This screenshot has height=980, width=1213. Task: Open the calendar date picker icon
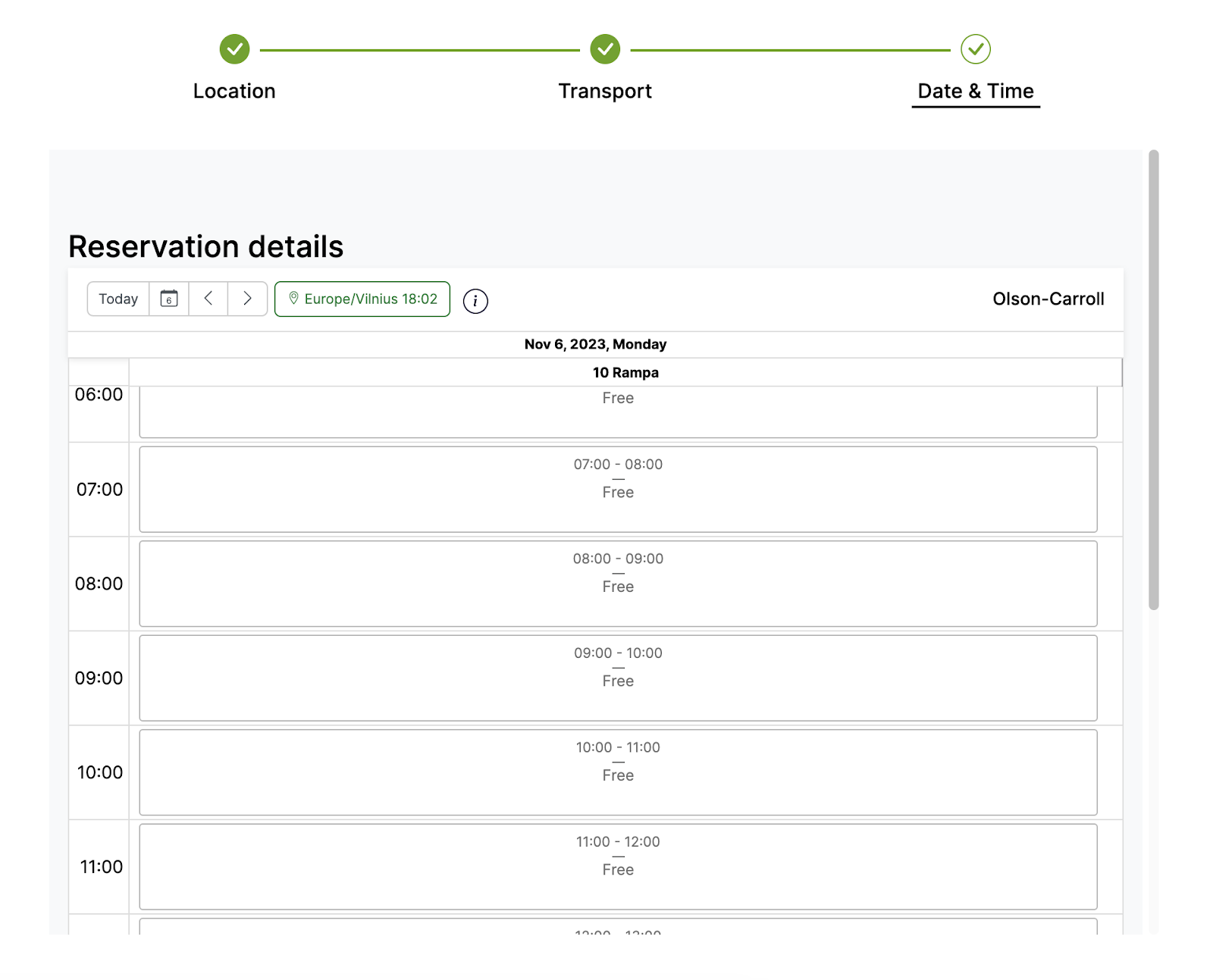tap(169, 299)
